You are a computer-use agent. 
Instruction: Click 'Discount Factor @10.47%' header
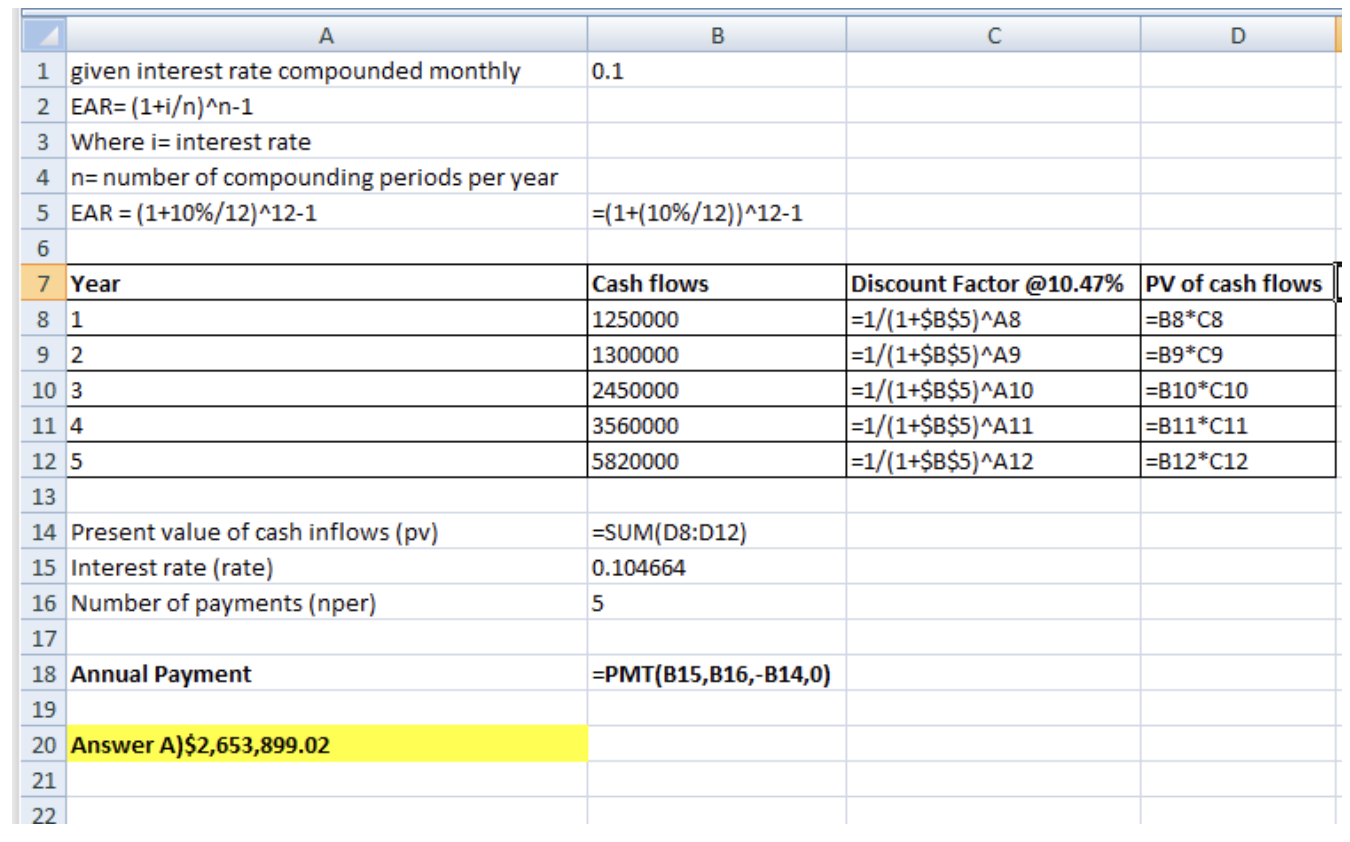pos(993,283)
